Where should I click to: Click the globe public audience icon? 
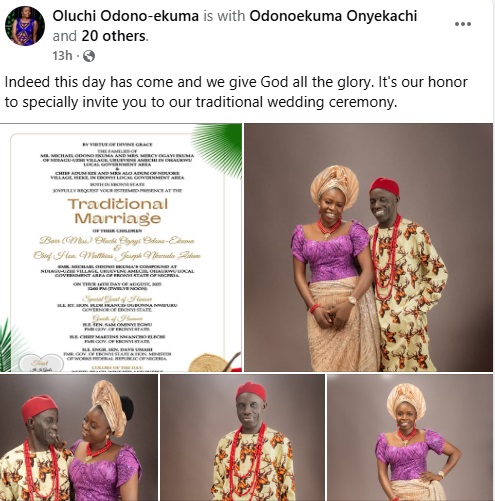coord(89,56)
